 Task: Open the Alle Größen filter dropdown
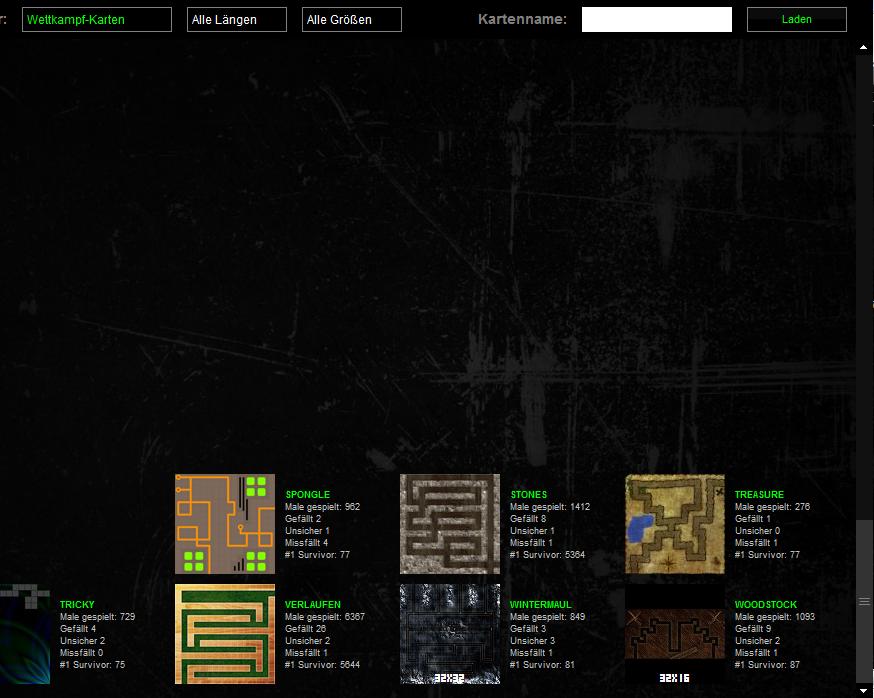(352, 20)
